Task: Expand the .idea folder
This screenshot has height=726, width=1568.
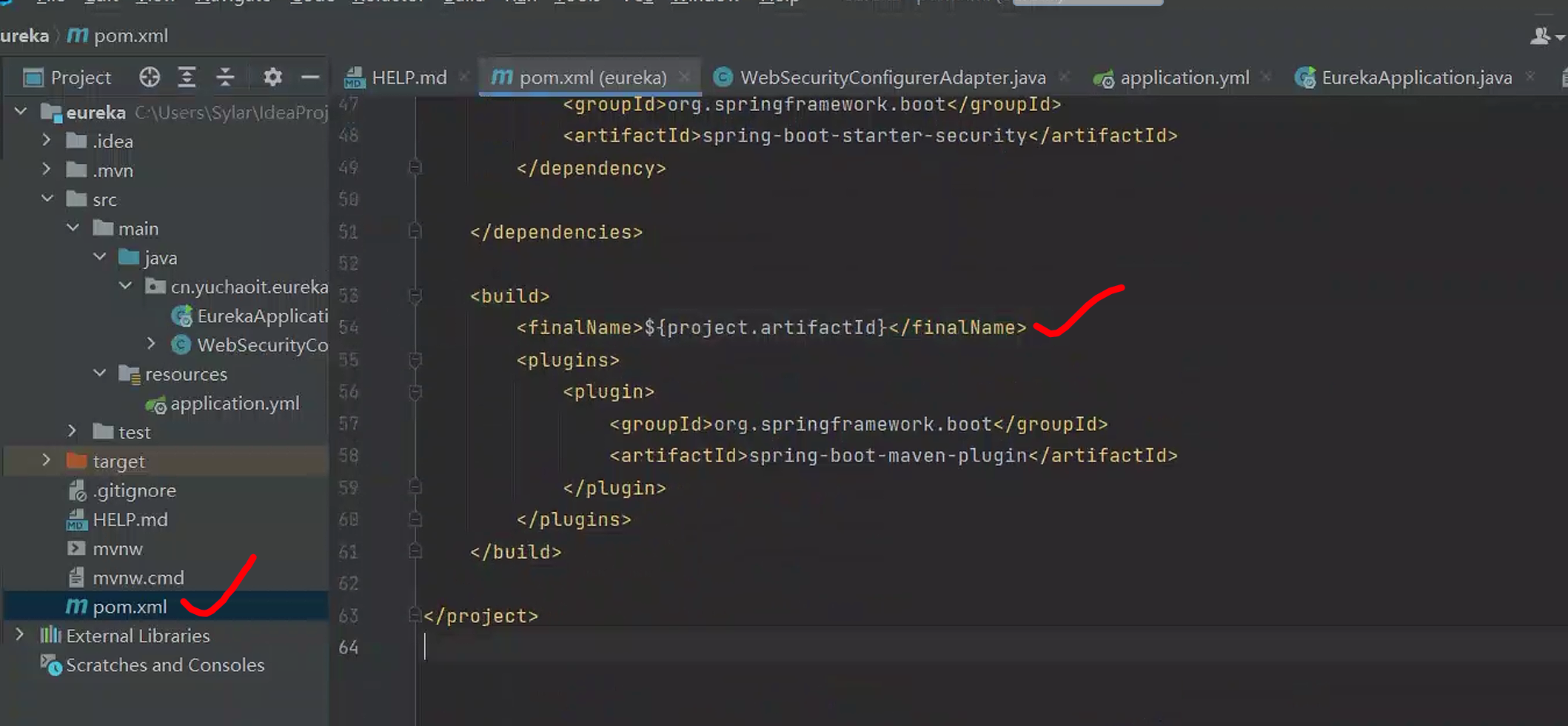Action: coord(47,141)
